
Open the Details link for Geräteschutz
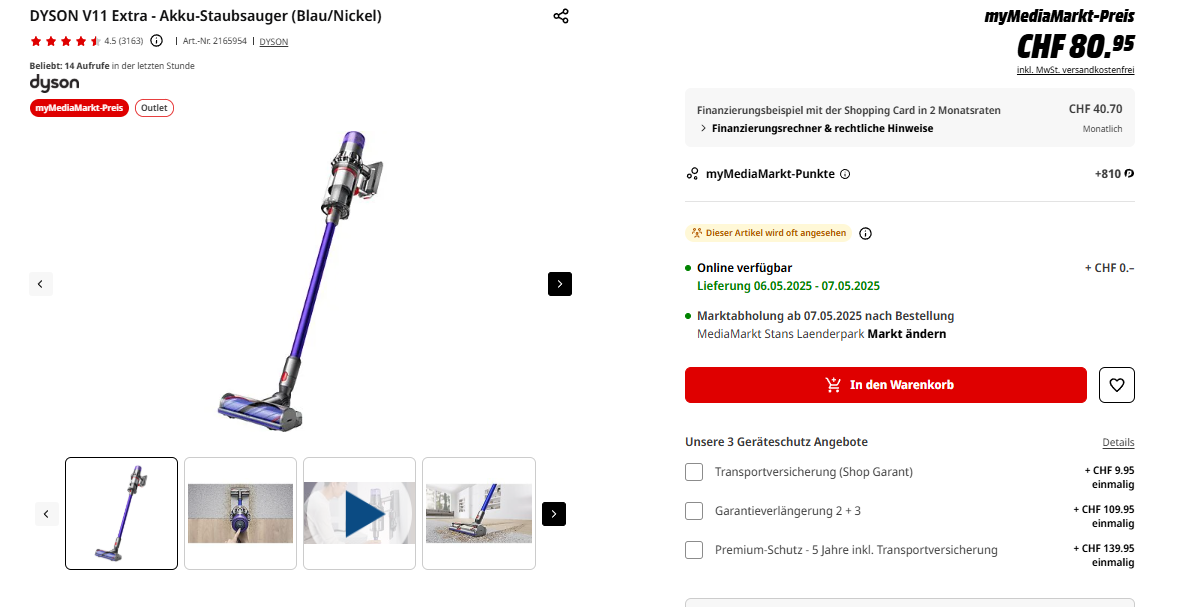click(1118, 442)
